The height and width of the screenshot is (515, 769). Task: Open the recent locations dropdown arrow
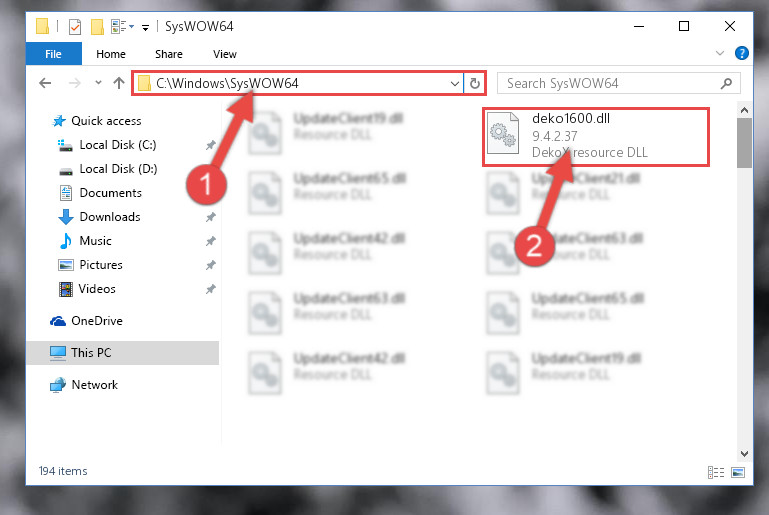click(x=98, y=82)
